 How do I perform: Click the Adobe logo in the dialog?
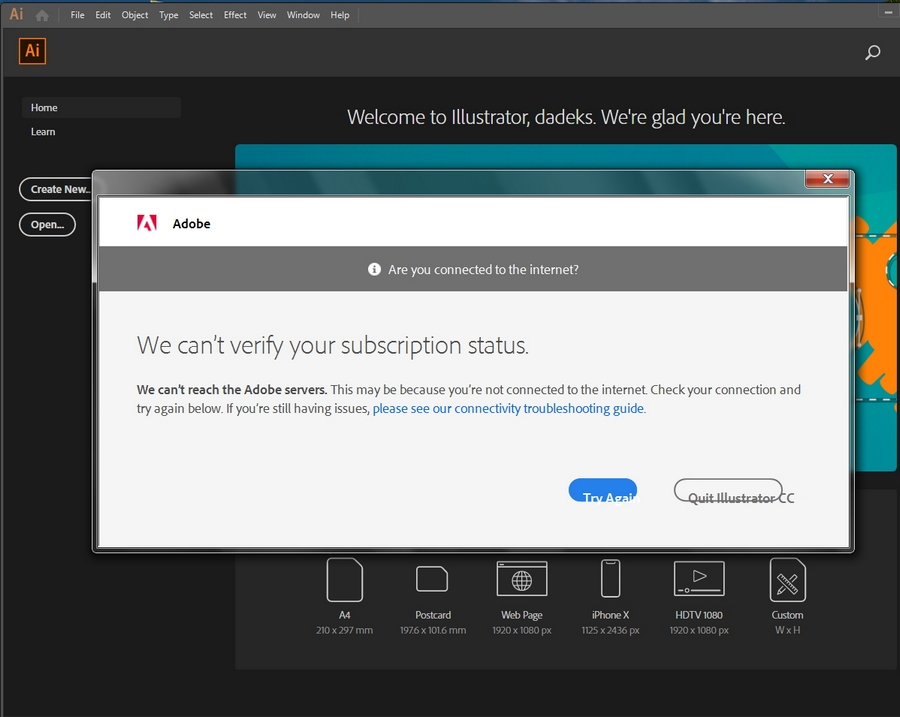click(147, 223)
